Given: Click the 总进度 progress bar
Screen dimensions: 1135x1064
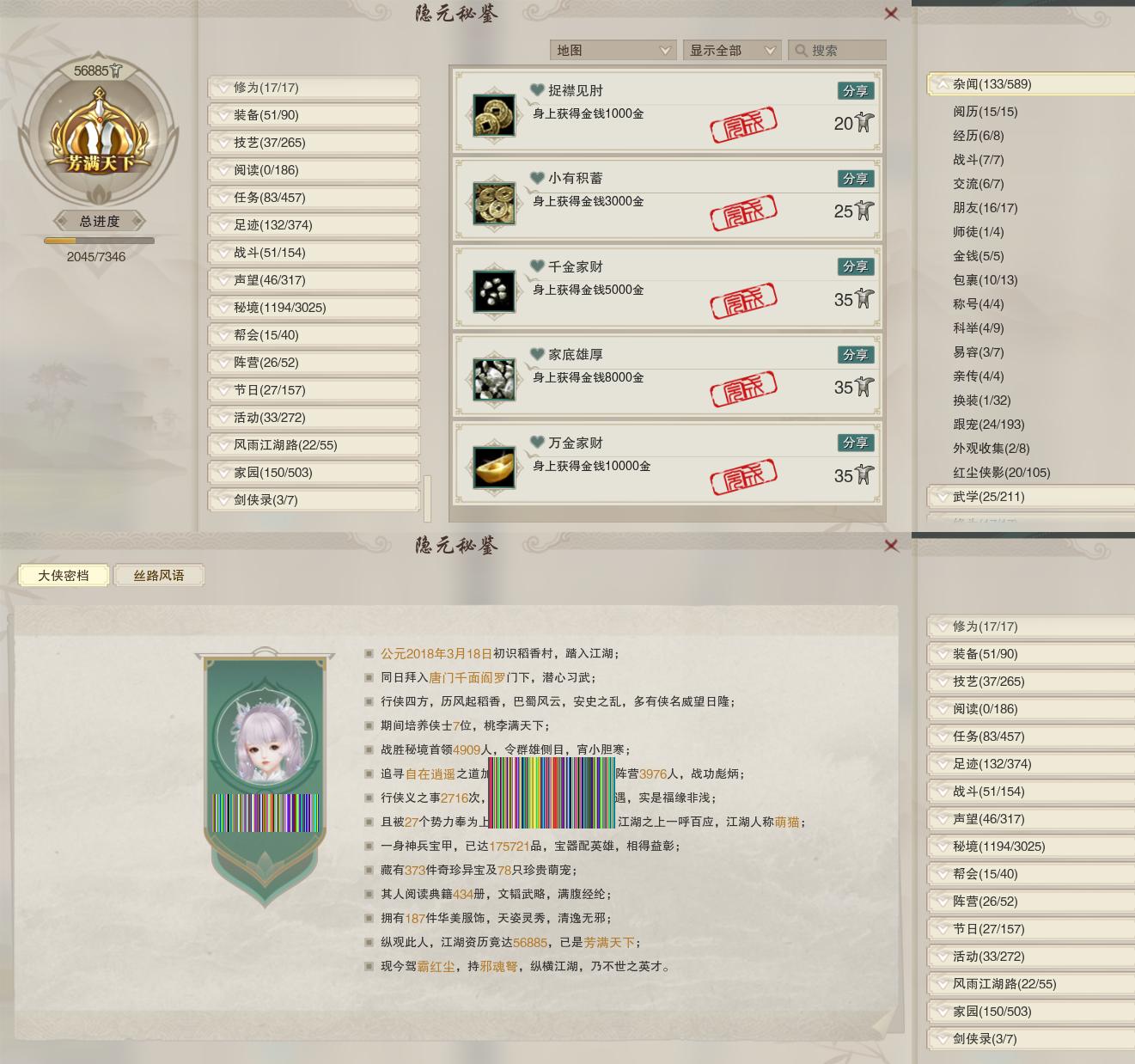Looking at the screenshot, I should click(x=100, y=242).
